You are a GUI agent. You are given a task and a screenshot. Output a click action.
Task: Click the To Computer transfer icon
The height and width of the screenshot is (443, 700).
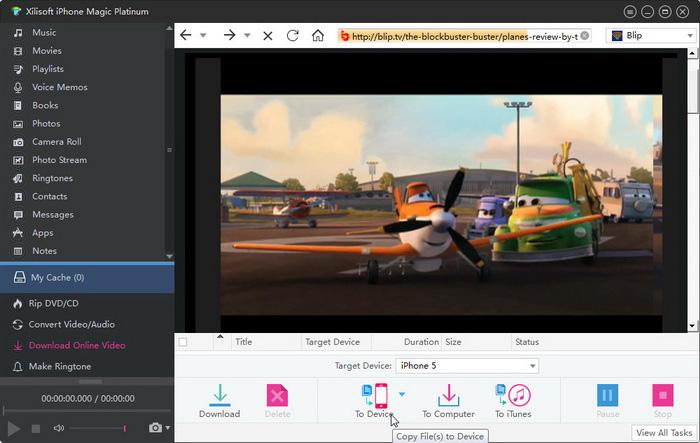click(x=448, y=395)
